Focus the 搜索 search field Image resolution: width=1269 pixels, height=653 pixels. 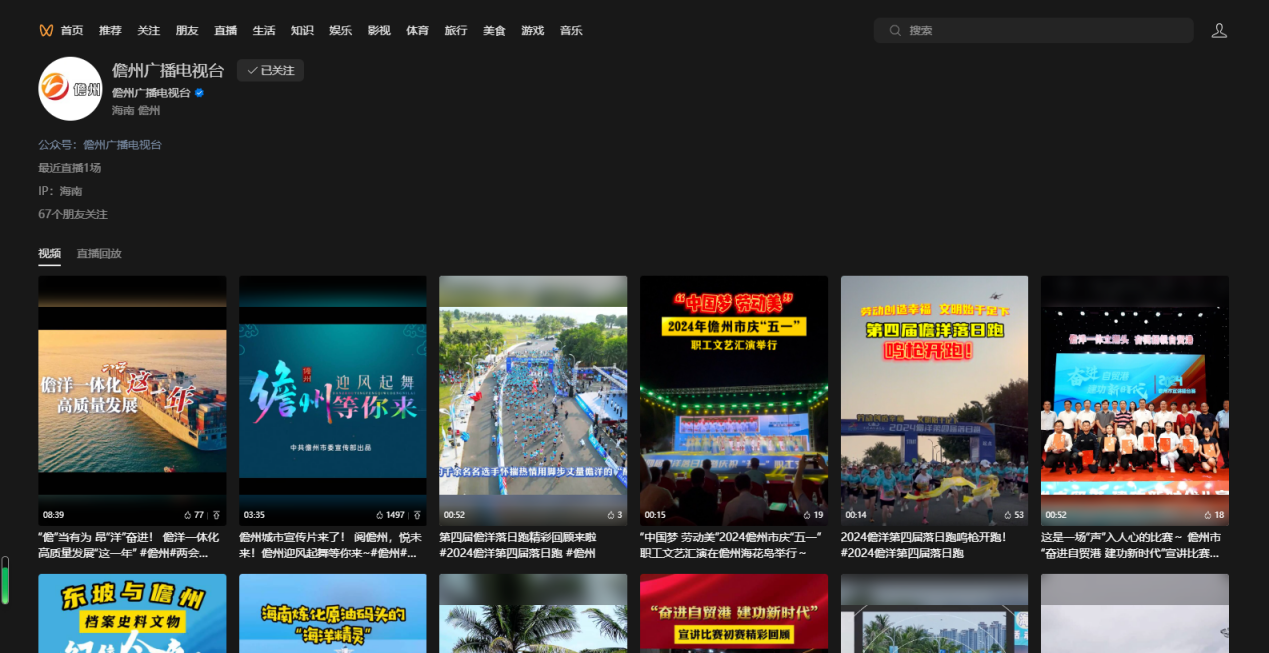(x=1034, y=31)
